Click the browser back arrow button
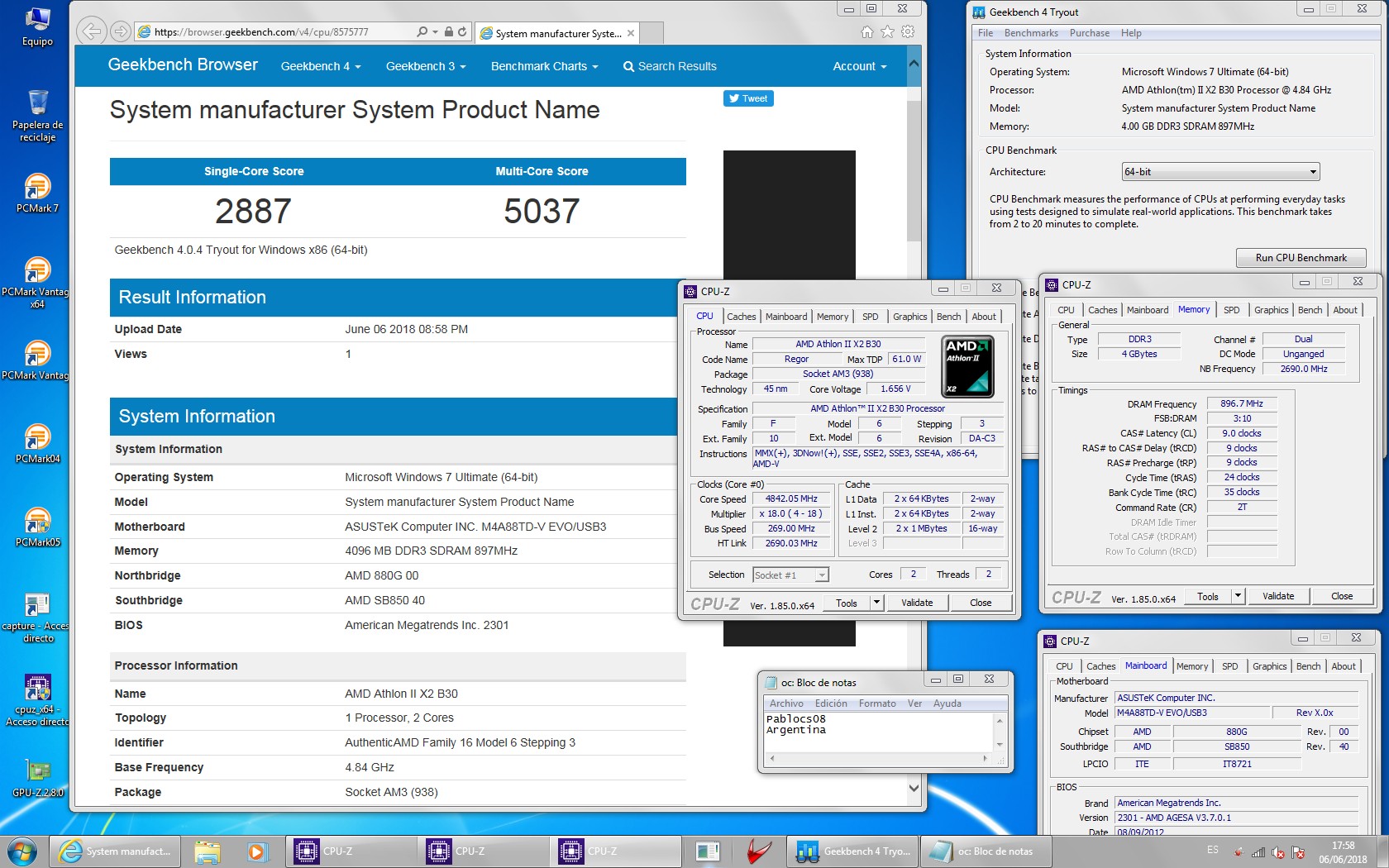The height and width of the screenshot is (868, 1389). coord(92,31)
